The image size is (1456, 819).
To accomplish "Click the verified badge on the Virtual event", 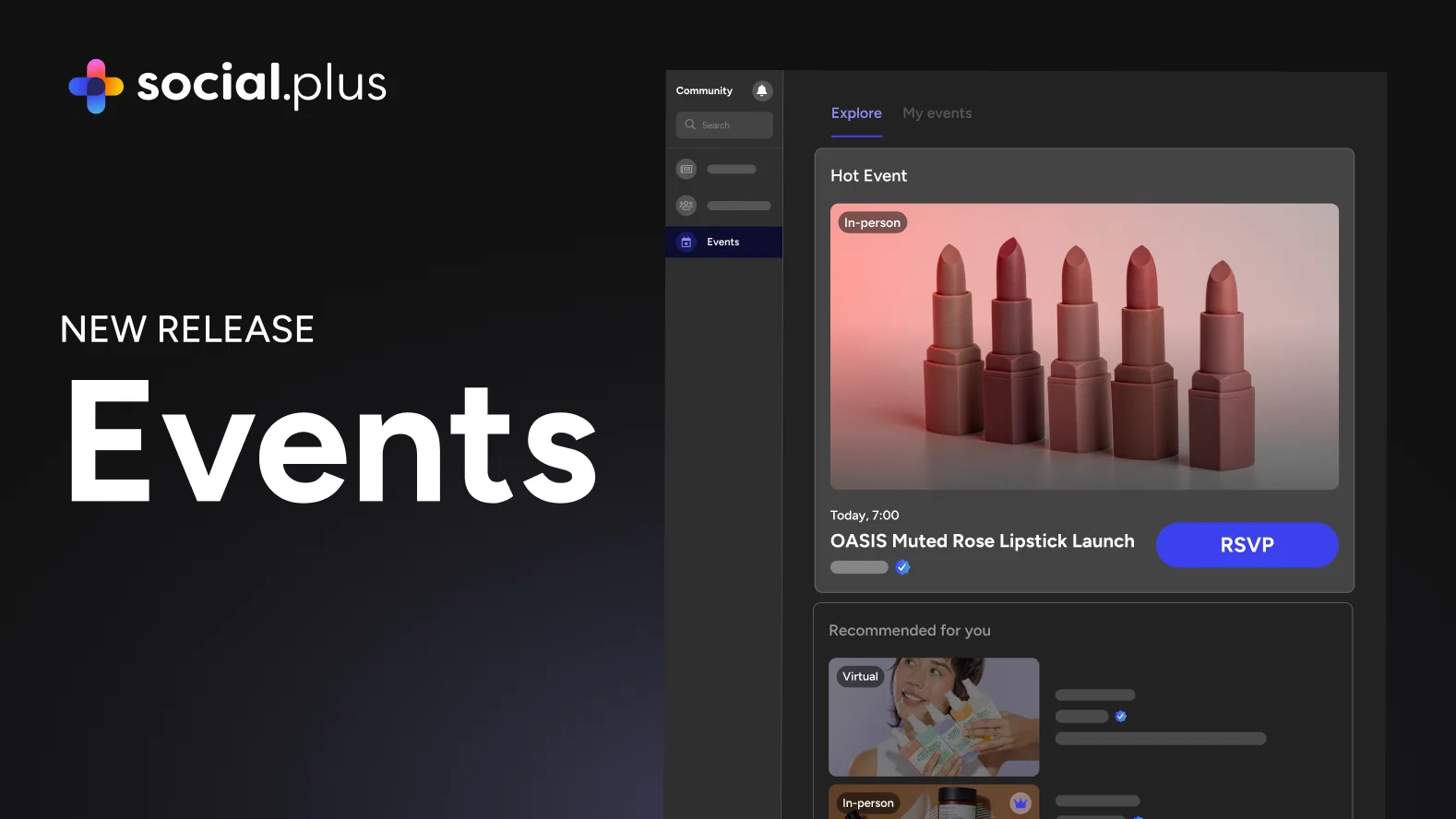I will point(1120,717).
